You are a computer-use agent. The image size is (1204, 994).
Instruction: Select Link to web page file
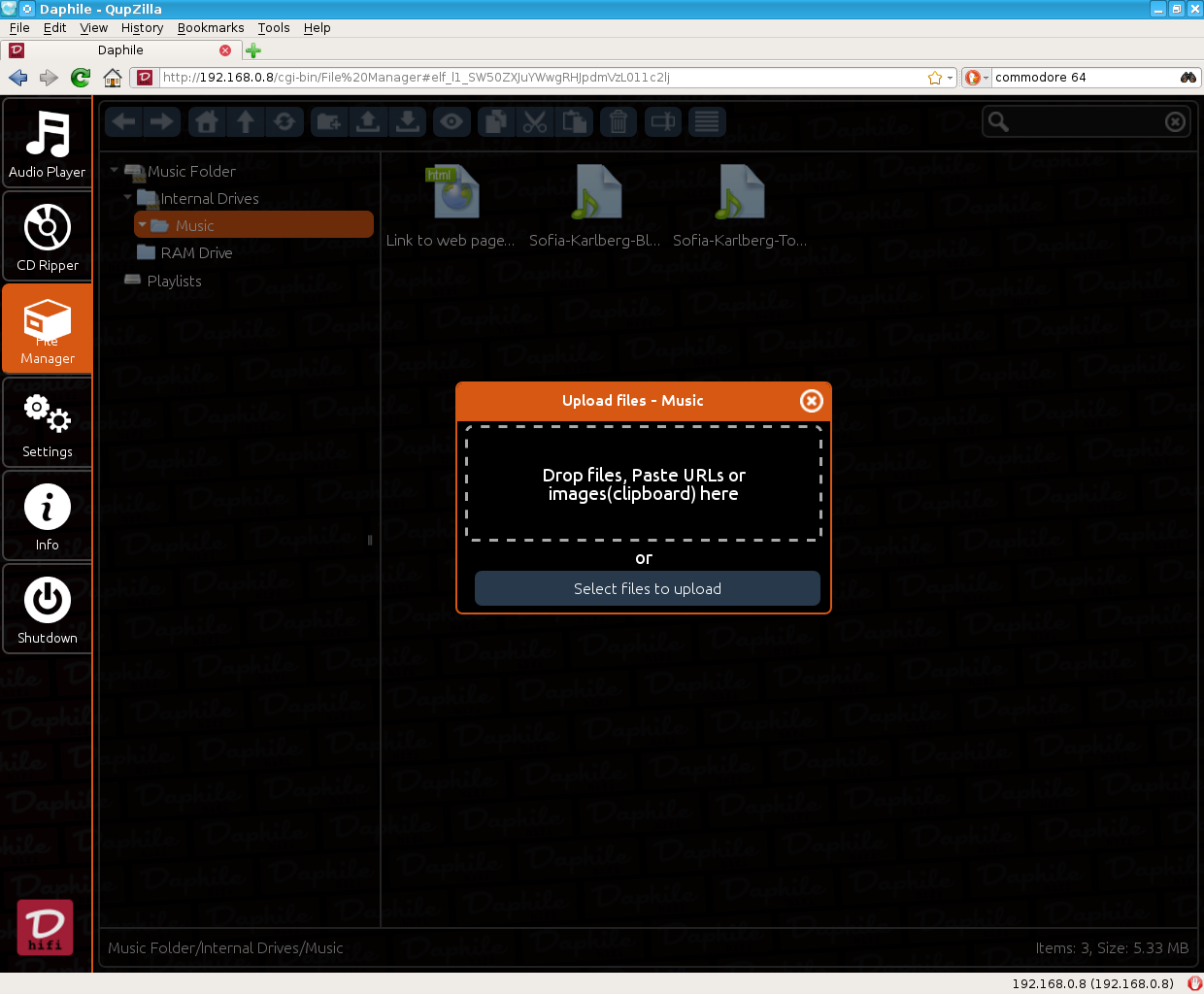click(451, 206)
